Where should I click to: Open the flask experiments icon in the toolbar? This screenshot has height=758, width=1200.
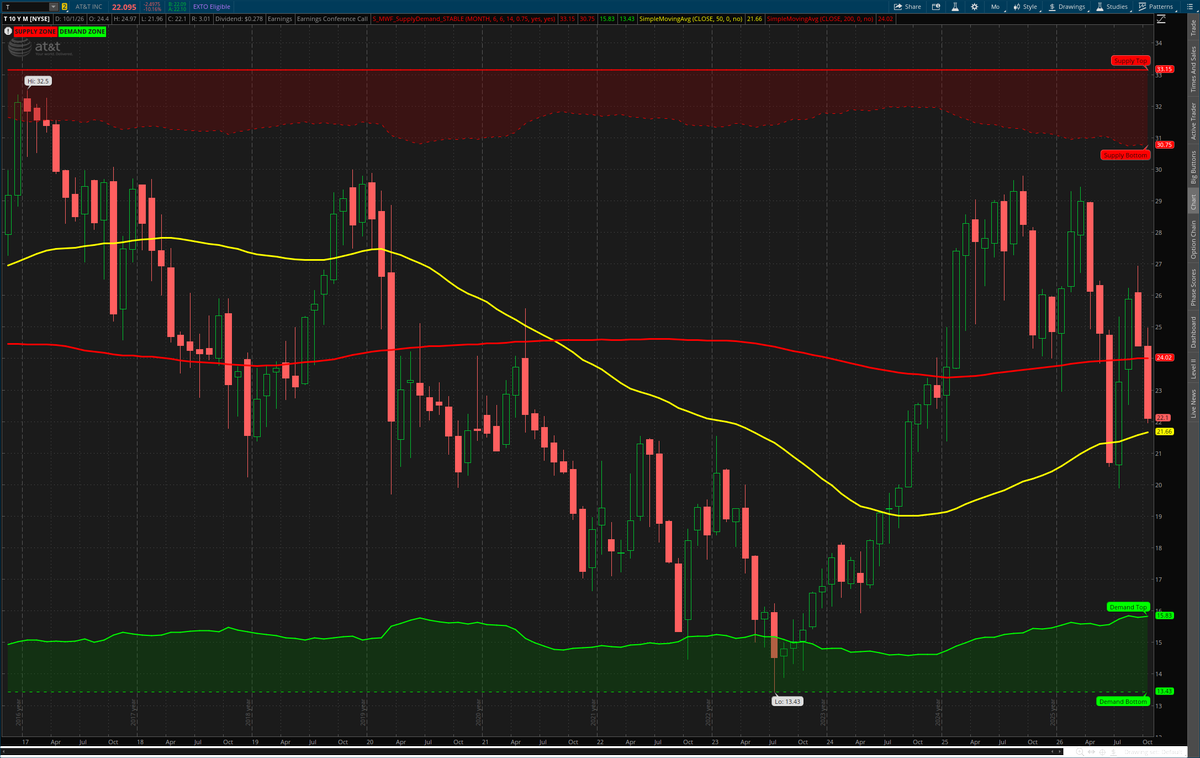[x=955, y=7]
